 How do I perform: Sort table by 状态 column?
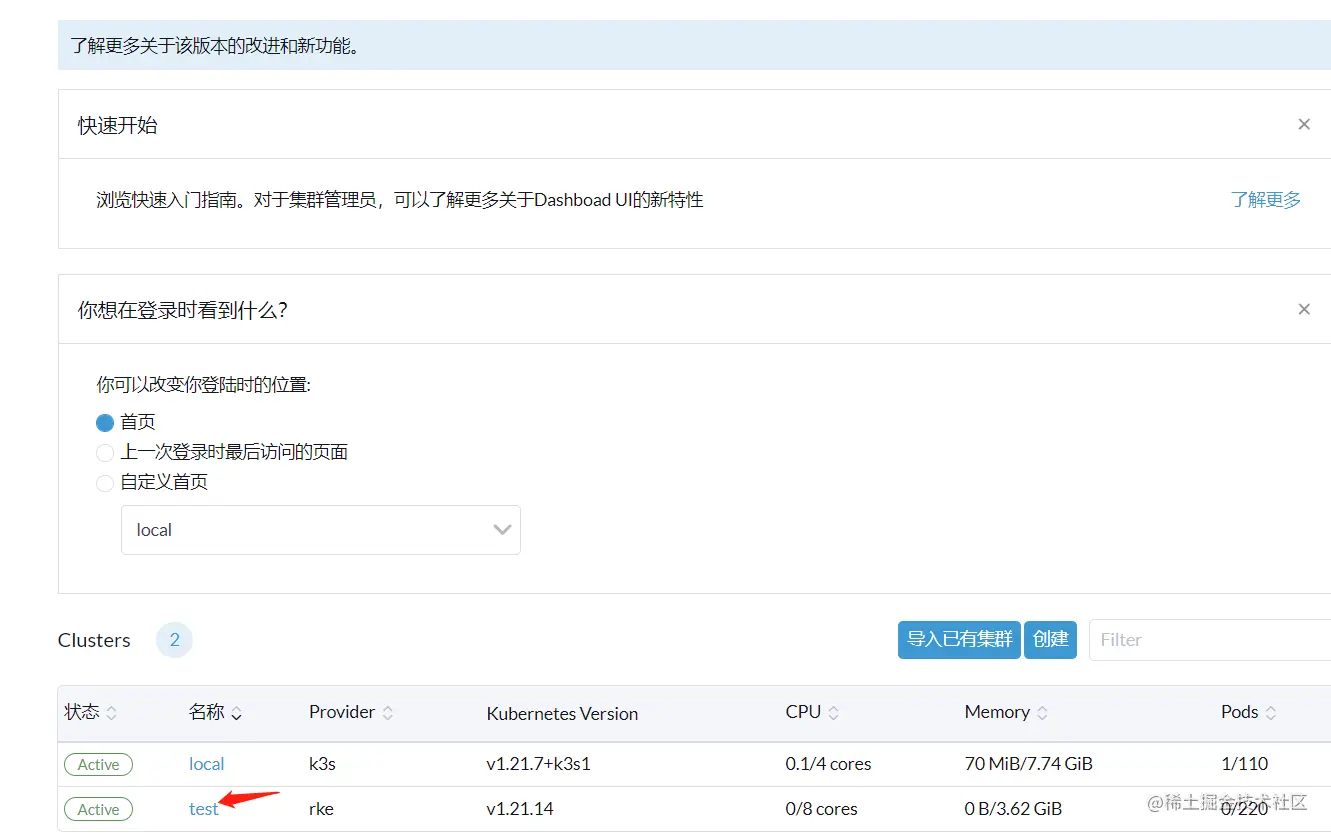point(91,713)
